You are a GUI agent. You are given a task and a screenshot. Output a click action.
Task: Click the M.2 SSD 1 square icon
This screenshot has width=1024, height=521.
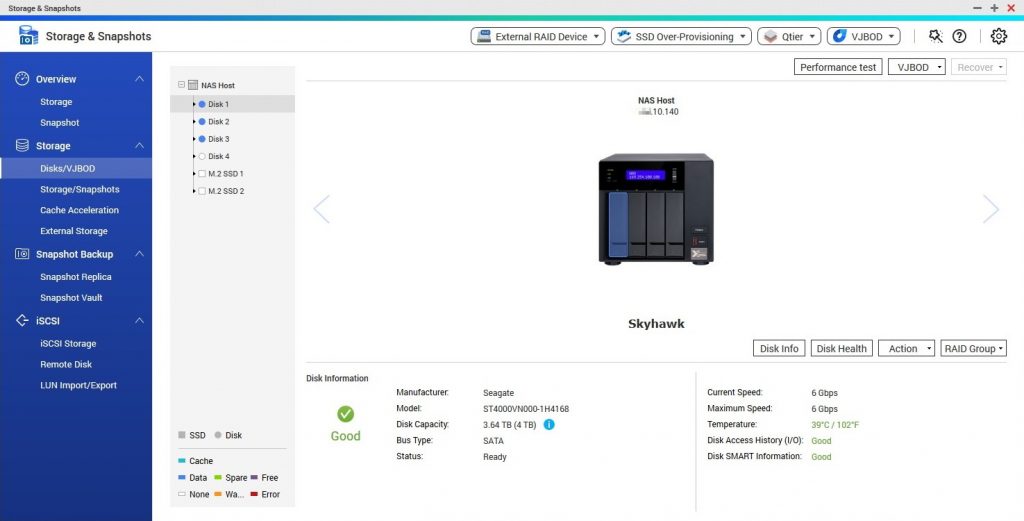202,174
